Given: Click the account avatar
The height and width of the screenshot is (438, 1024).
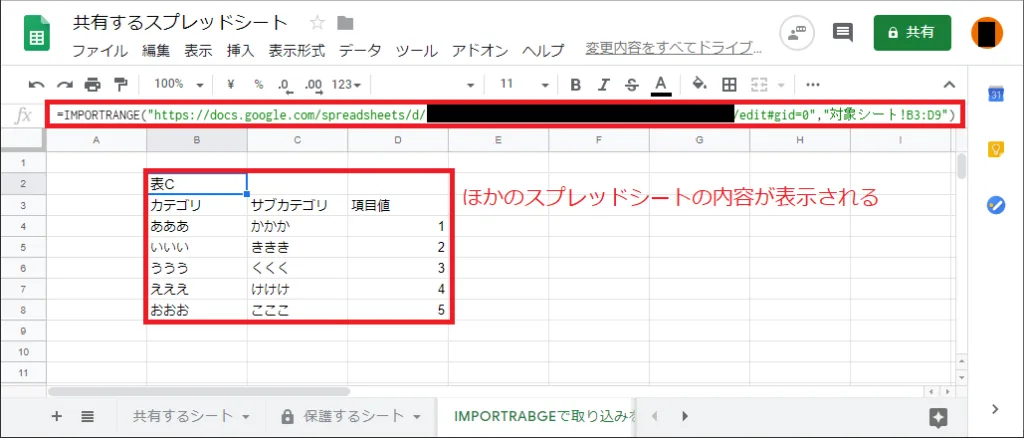Looking at the screenshot, I should [987, 33].
